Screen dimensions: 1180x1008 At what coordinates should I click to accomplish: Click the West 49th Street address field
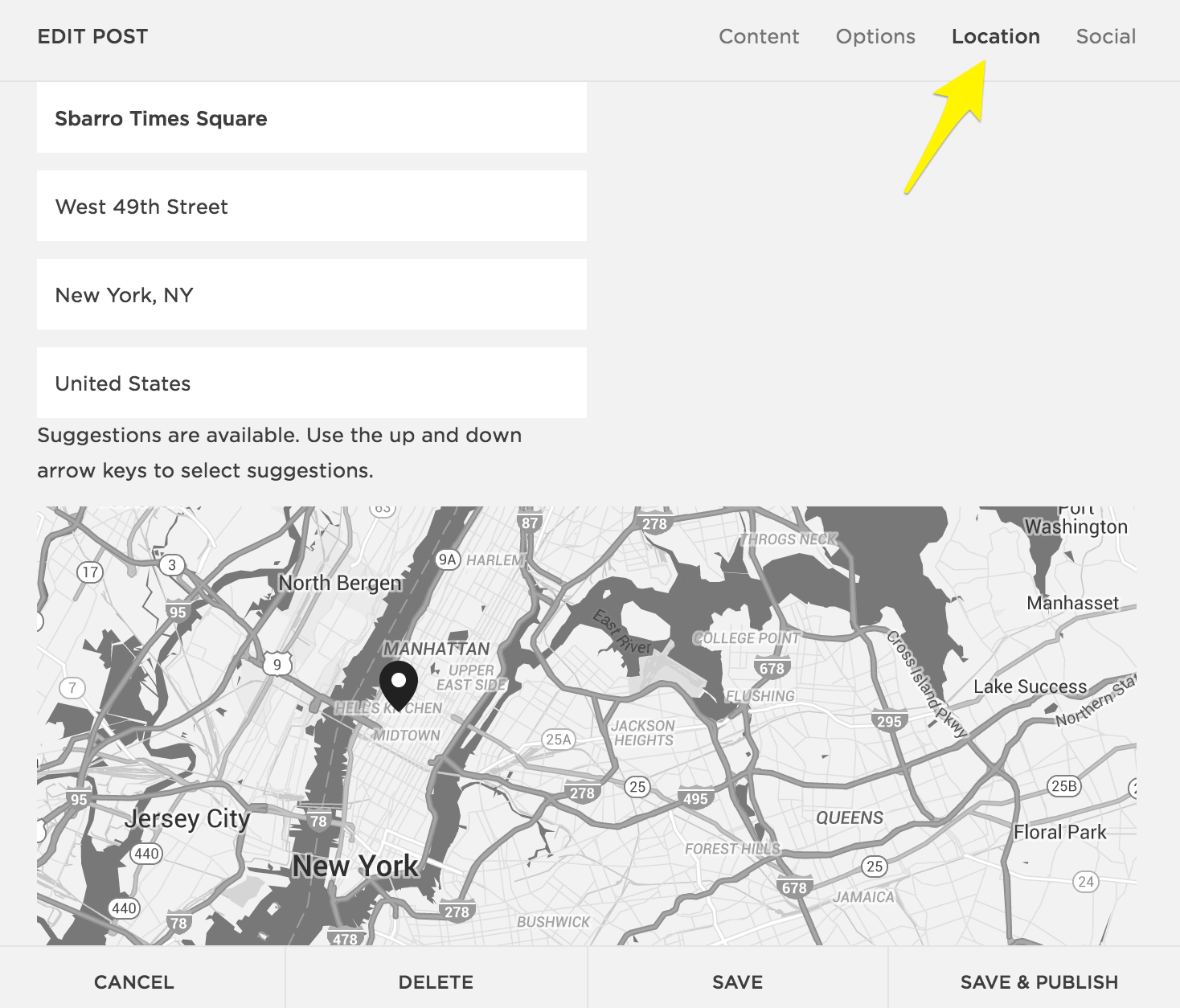(x=311, y=207)
